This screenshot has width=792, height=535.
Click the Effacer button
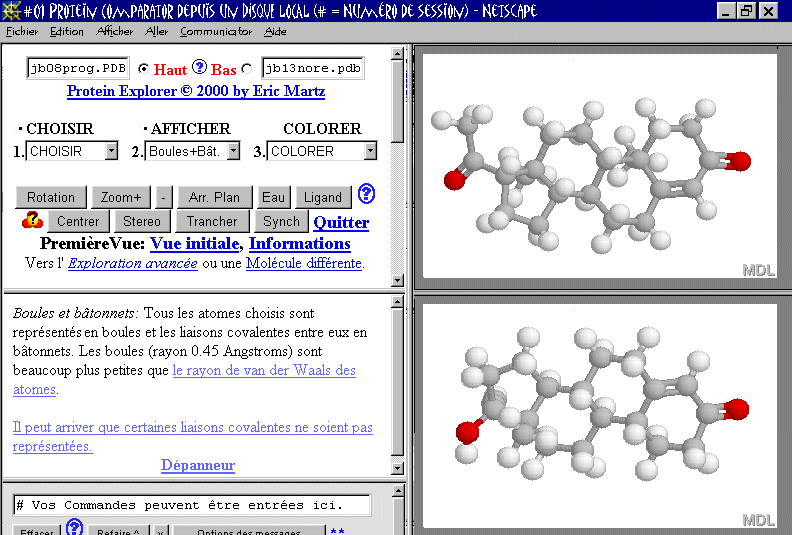pos(36,530)
